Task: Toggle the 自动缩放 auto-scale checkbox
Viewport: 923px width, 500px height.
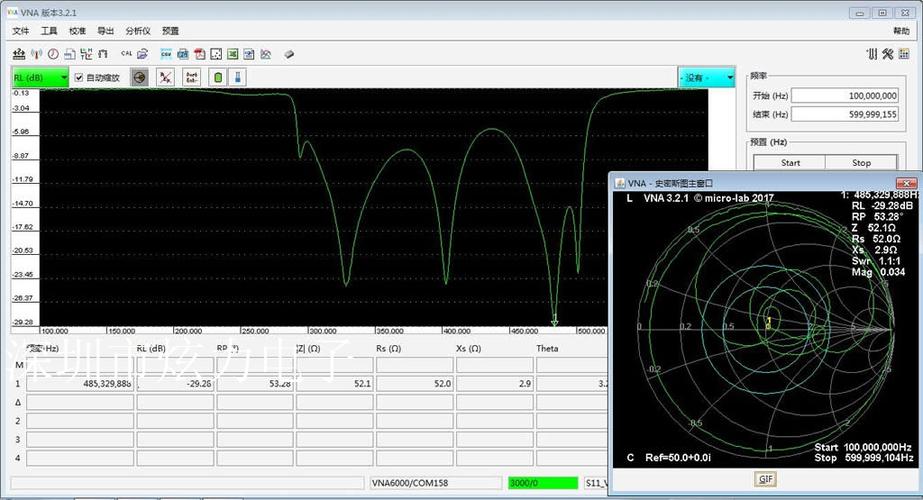Action: coord(79,77)
